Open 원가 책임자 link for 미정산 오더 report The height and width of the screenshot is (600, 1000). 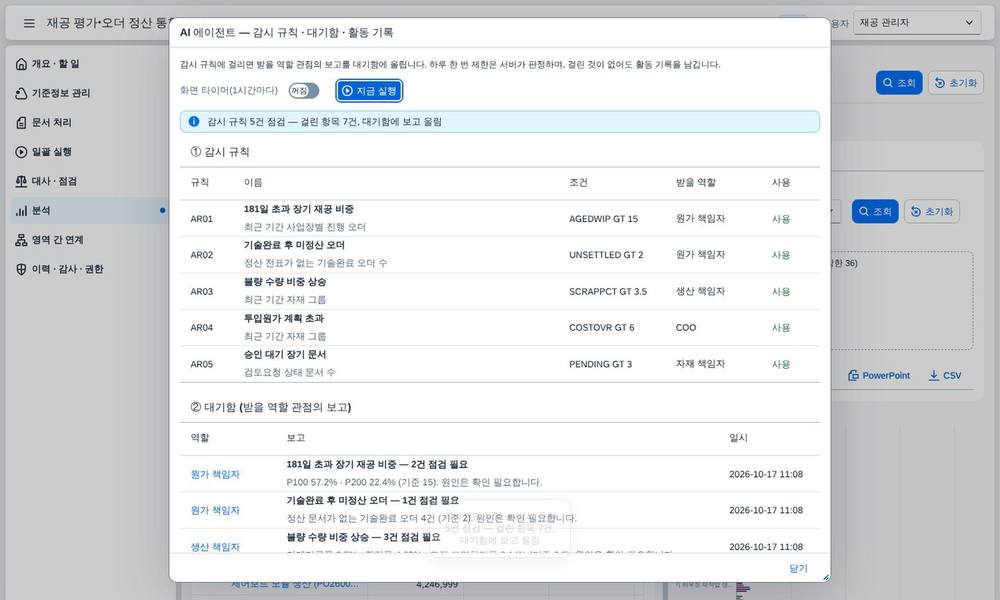[x=215, y=511]
